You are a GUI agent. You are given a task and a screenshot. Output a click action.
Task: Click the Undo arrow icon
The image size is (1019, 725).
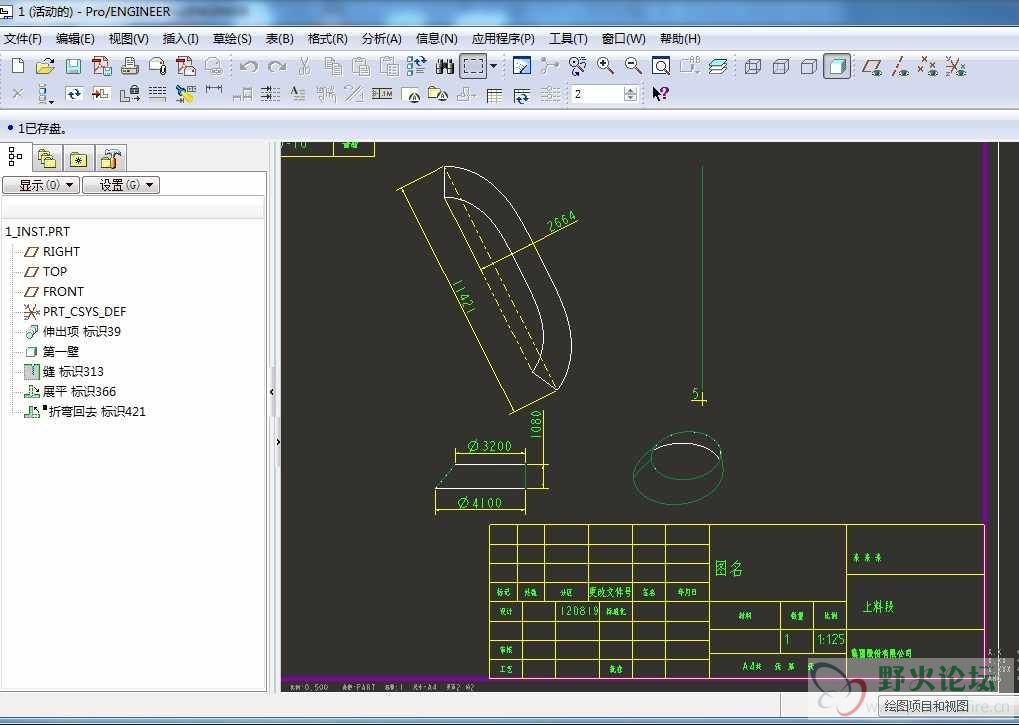click(249, 66)
